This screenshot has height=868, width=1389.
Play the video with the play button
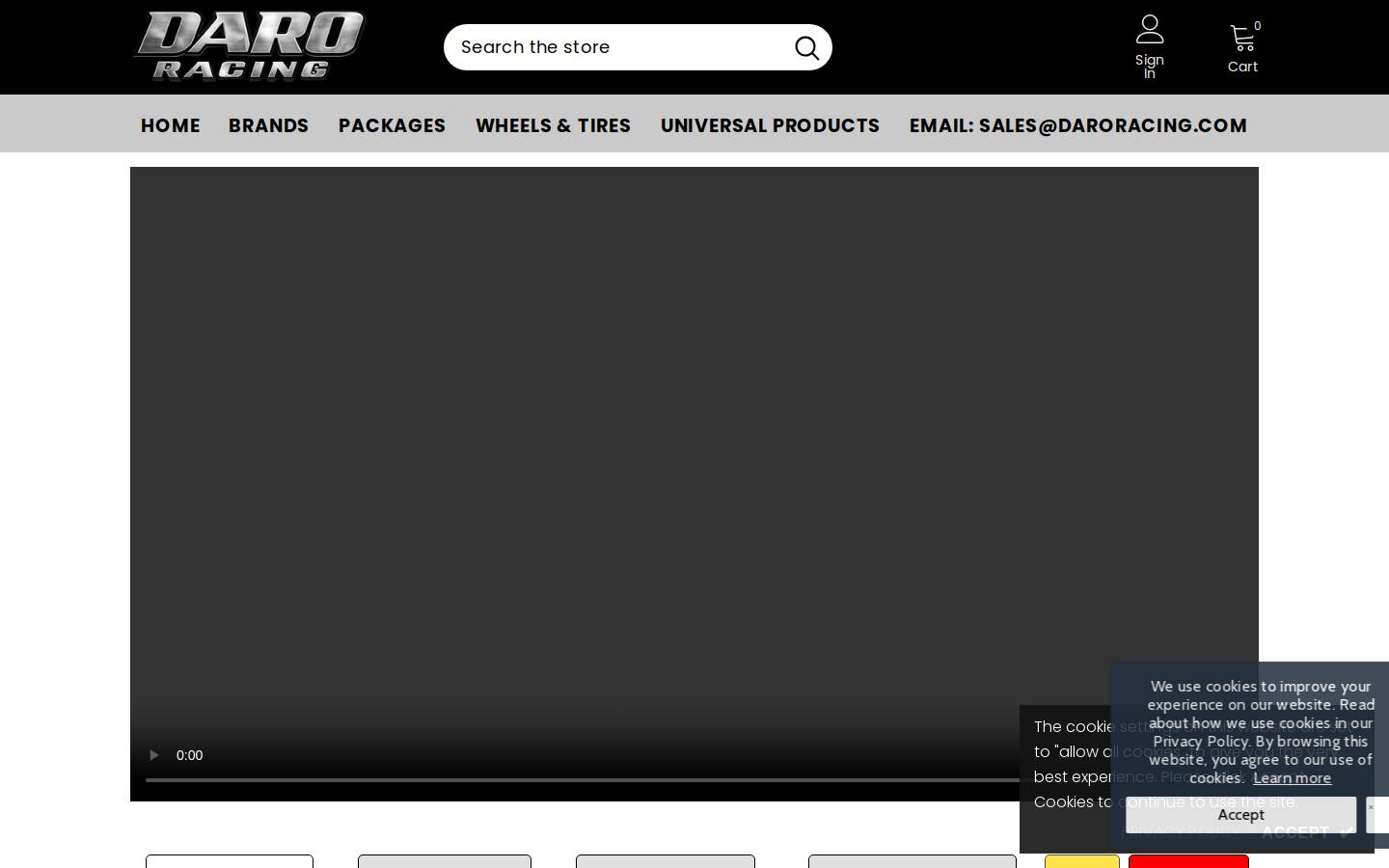tap(153, 755)
